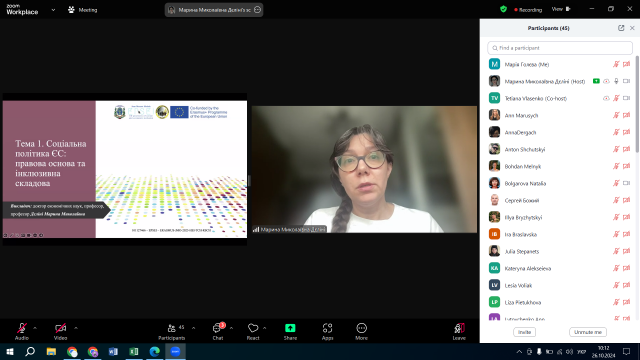Screen dimensions: 640x360
Task: Open the notification center icon
Action: coord(627,351)
